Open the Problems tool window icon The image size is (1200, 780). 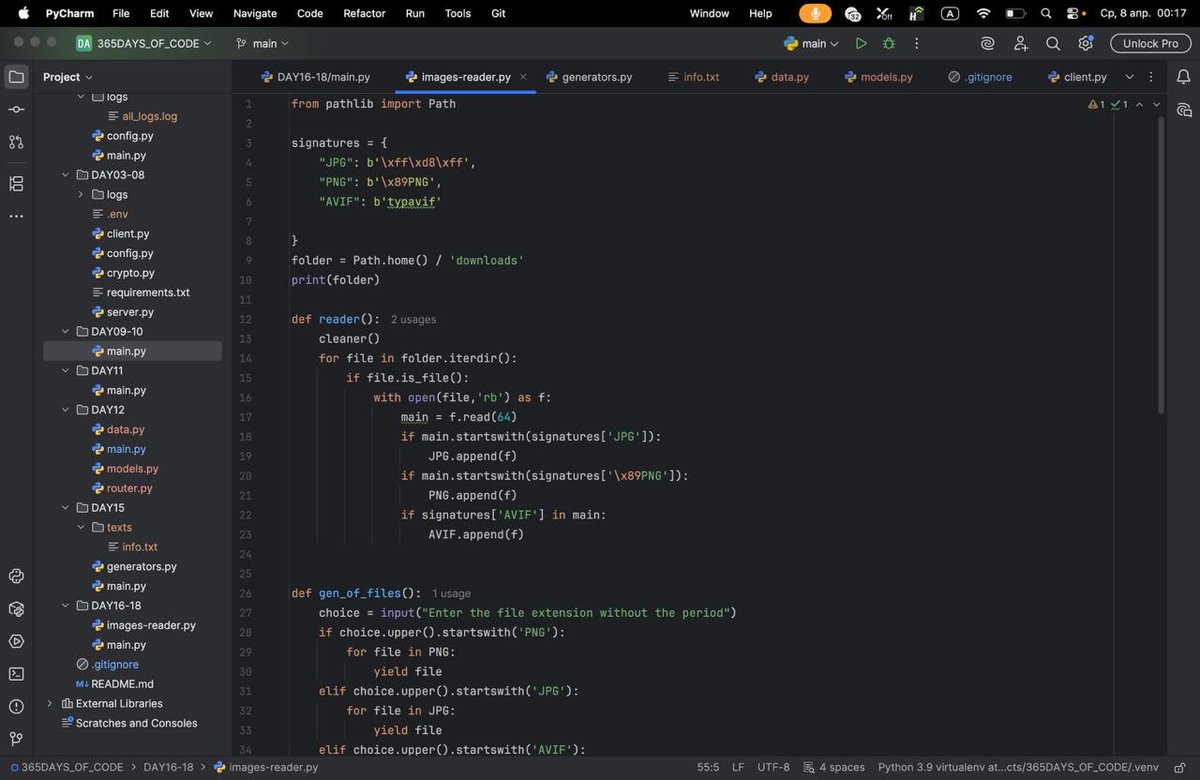click(x=16, y=706)
